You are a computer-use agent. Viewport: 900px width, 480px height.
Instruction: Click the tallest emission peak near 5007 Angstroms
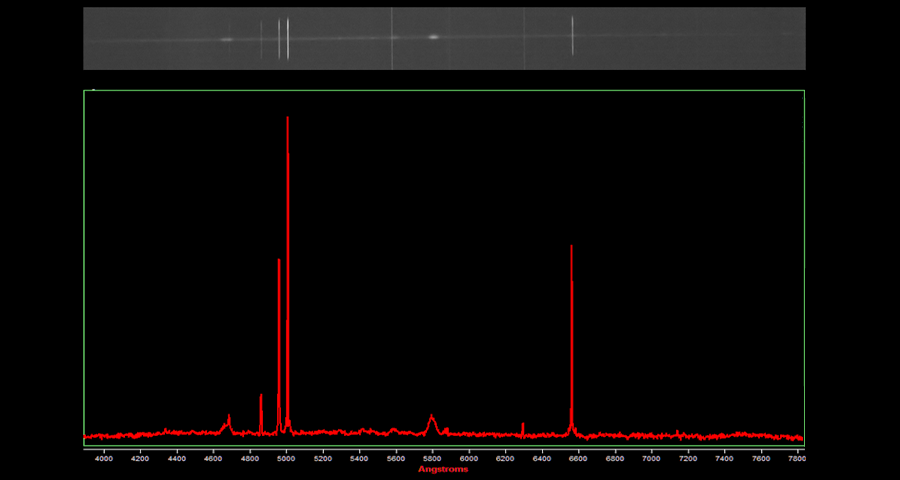point(288,118)
